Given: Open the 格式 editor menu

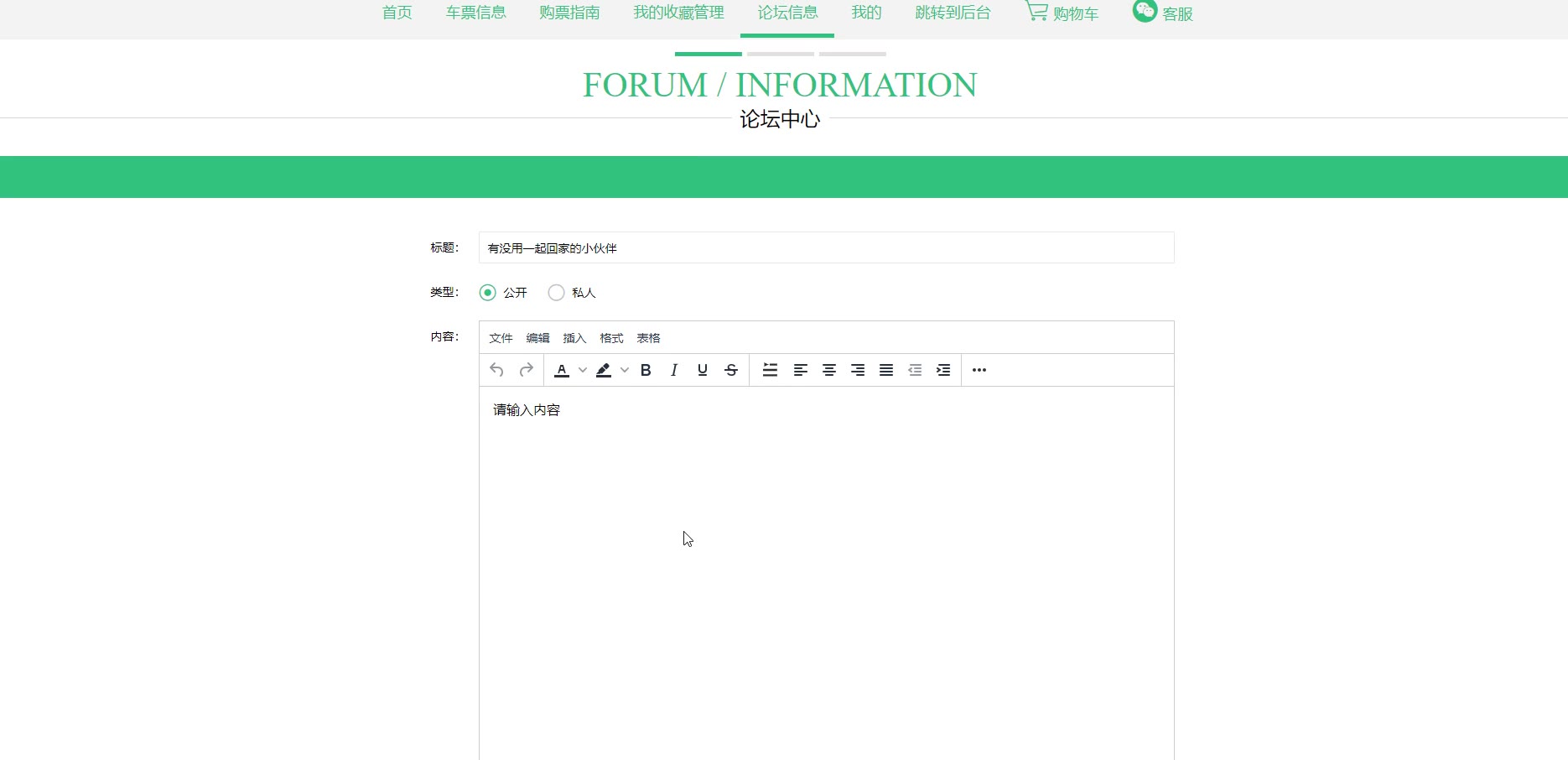Looking at the screenshot, I should [611, 338].
